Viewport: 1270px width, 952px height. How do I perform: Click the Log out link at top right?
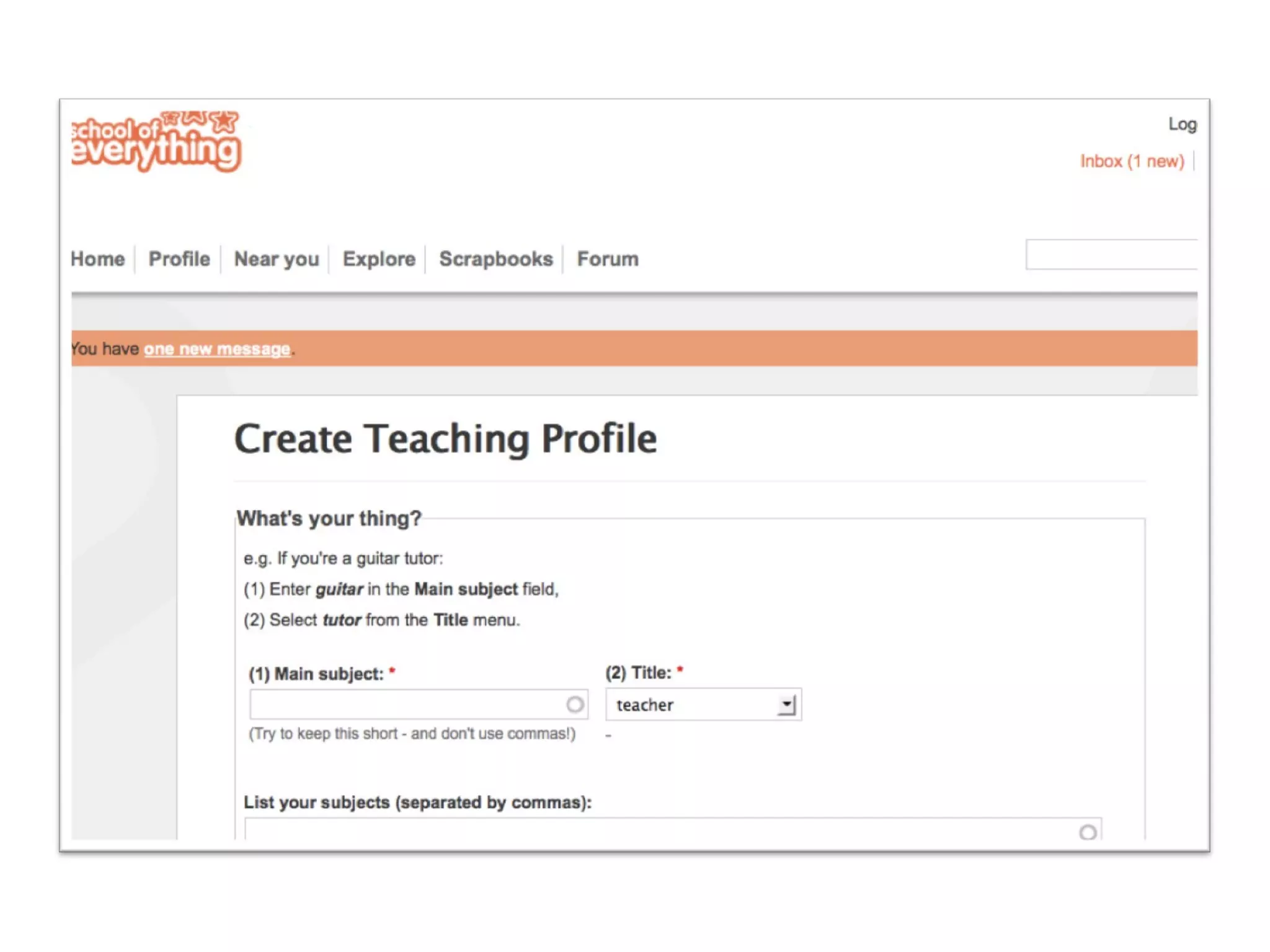tap(1182, 125)
